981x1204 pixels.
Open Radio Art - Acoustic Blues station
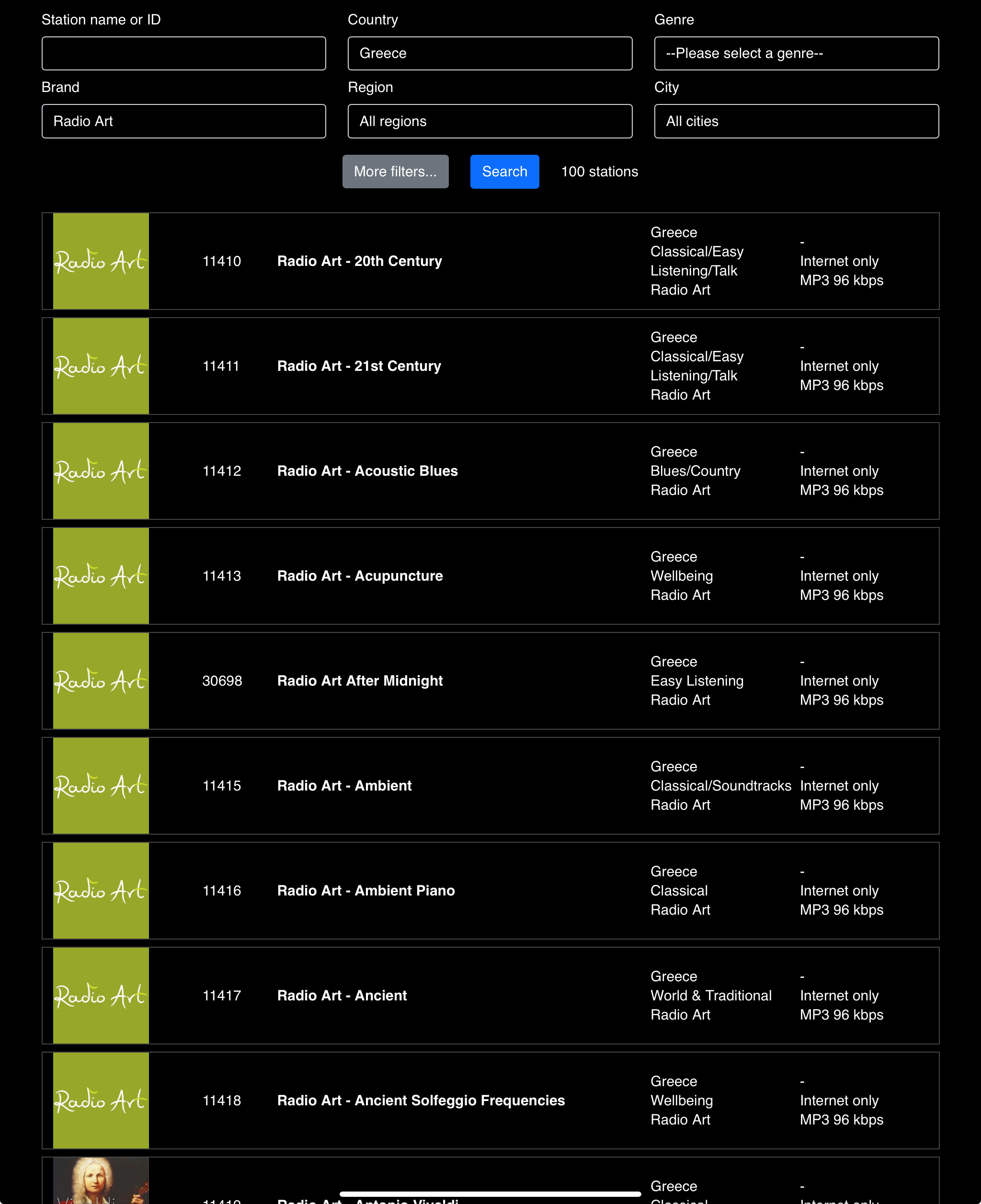(367, 471)
